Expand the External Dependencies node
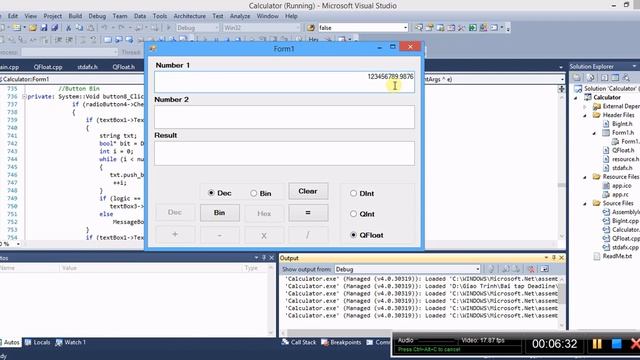 (585, 107)
